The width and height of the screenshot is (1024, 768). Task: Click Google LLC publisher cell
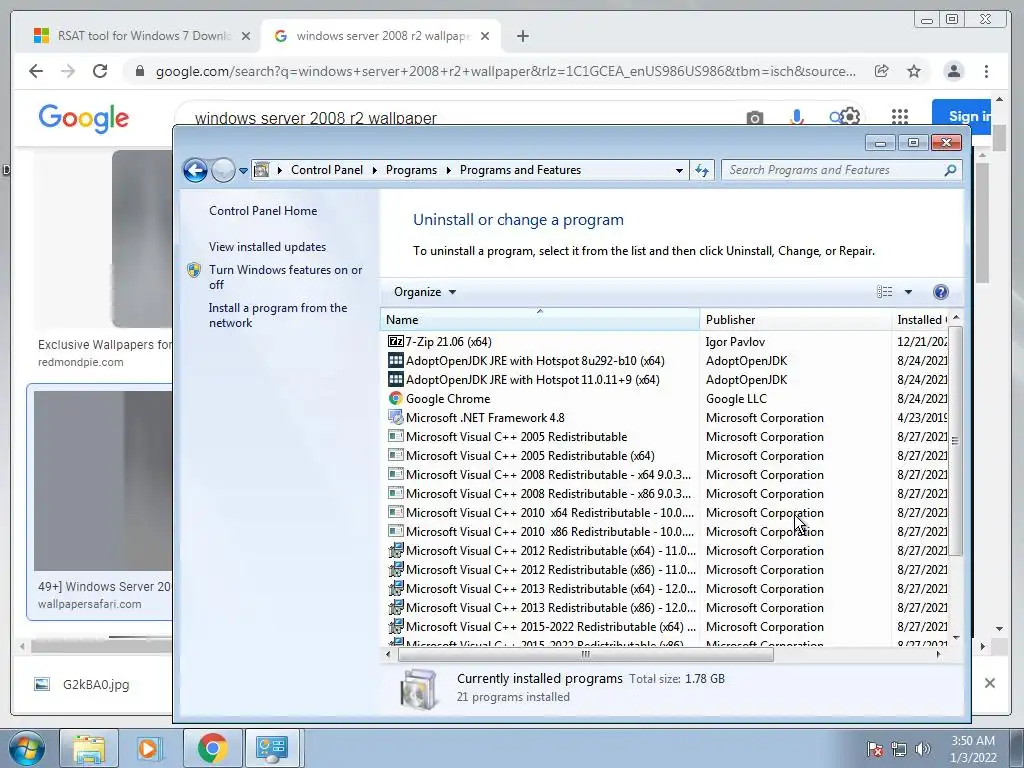coord(736,398)
